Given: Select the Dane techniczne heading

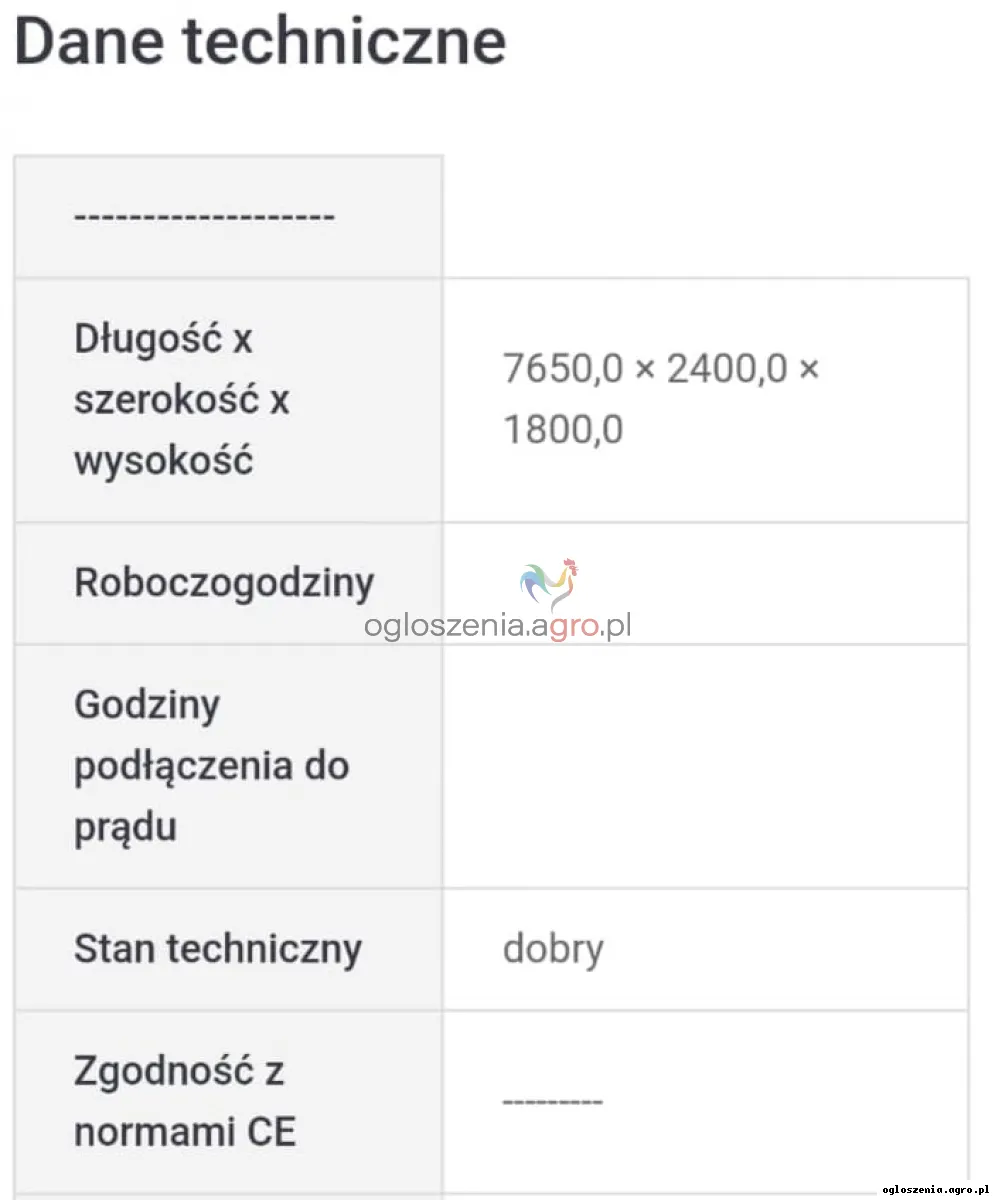Looking at the screenshot, I should pyautogui.click(x=260, y=41).
